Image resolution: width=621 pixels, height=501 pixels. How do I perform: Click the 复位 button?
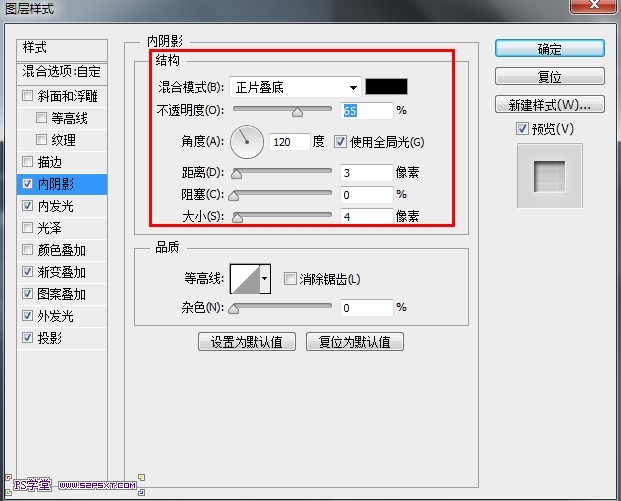(549, 76)
